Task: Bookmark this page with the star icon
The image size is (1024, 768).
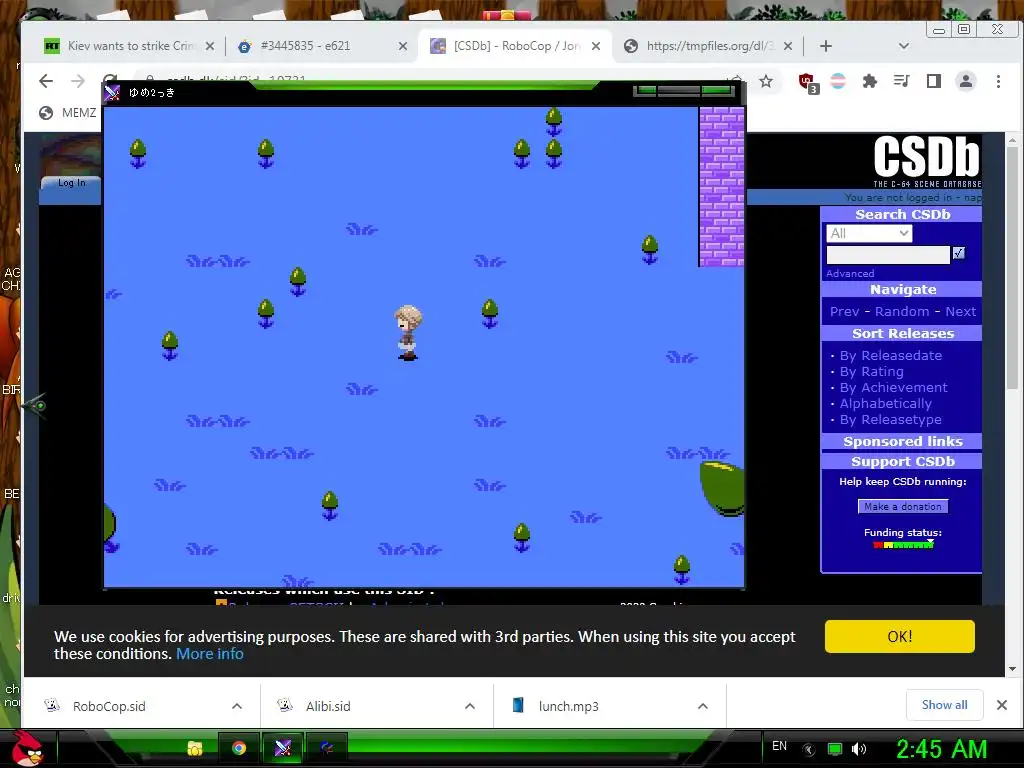Action: click(766, 81)
